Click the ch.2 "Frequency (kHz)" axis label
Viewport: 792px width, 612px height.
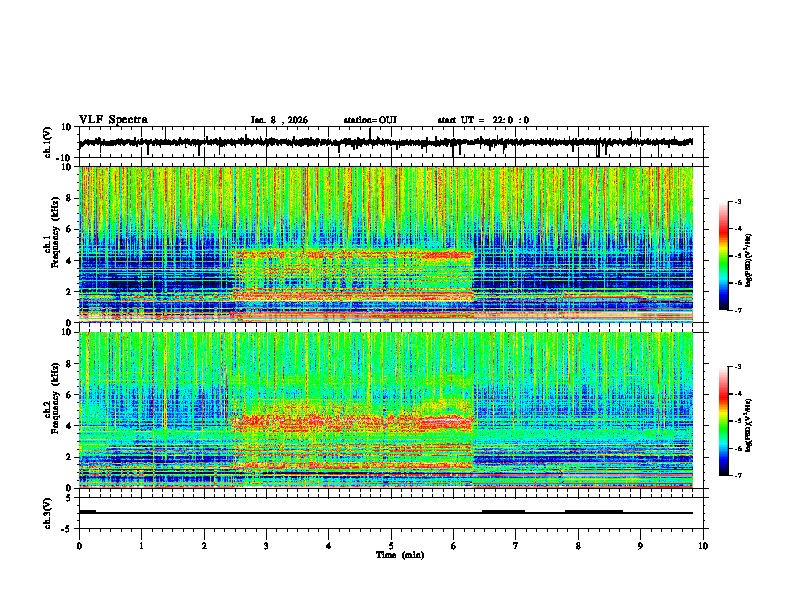(54, 397)
